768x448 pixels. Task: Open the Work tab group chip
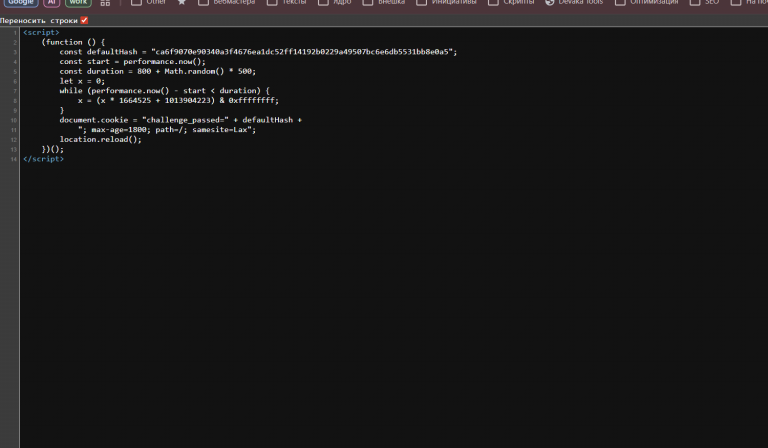pos(78,2)
